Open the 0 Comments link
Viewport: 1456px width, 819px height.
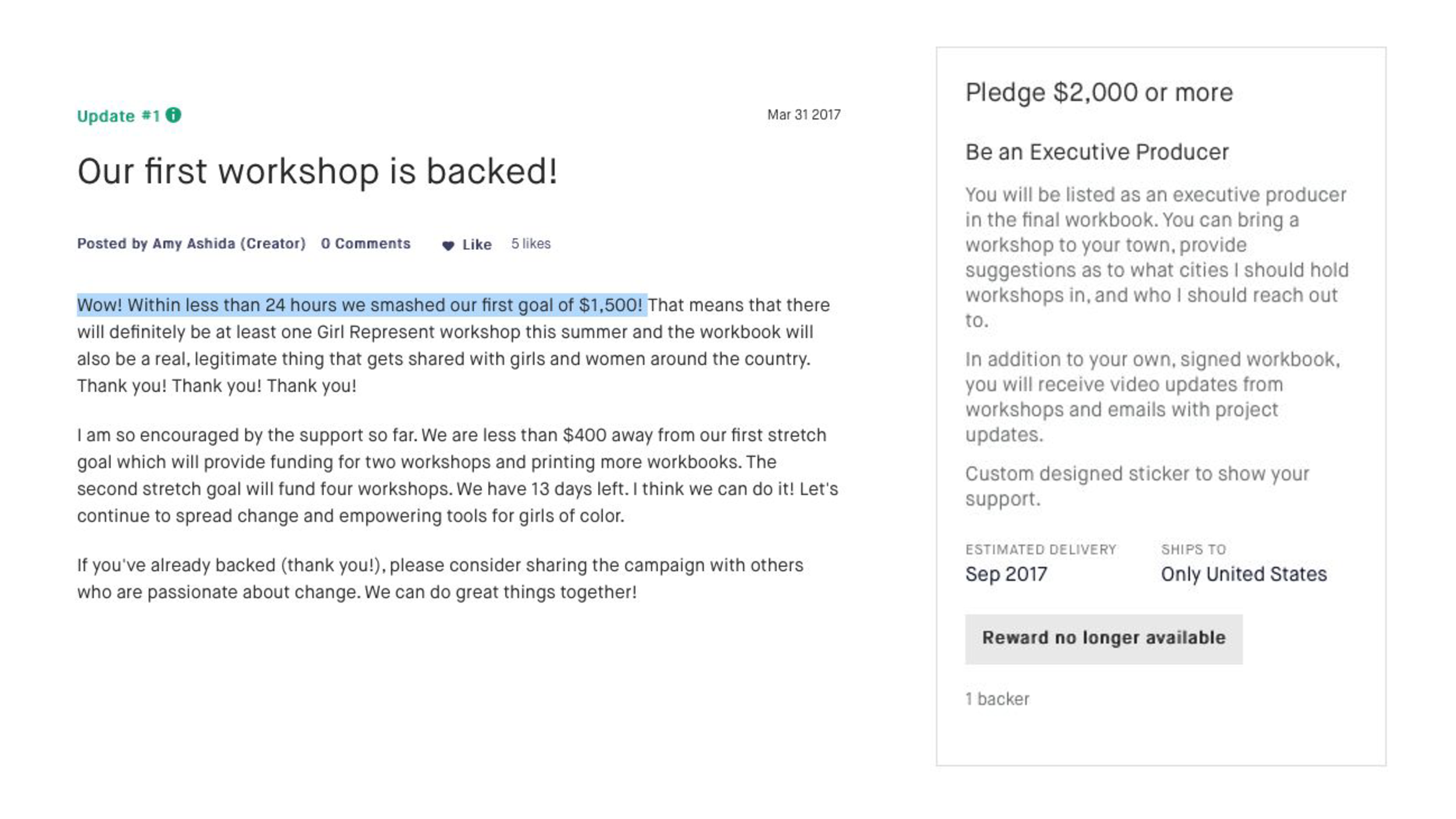(x=365, y=244)
